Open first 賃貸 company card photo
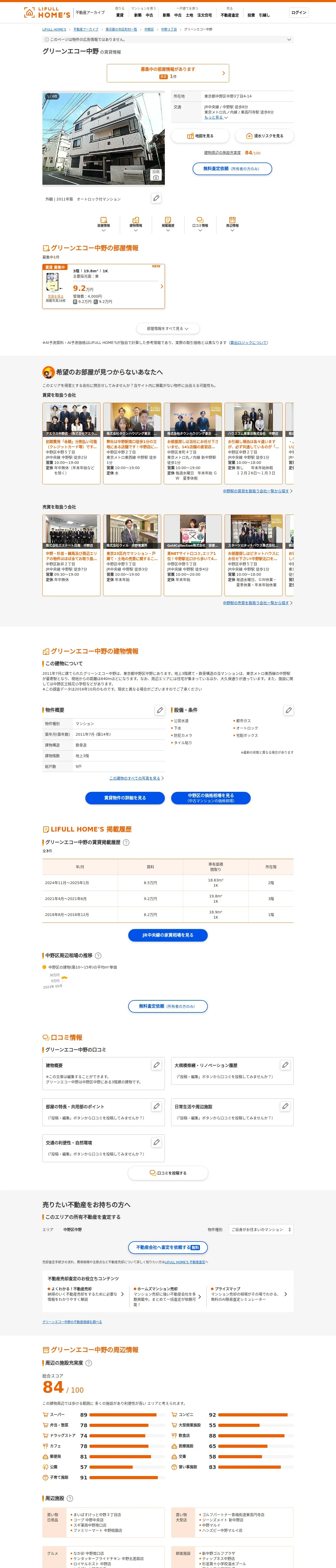The image size is (336, 1568). (x=71, y=419)
